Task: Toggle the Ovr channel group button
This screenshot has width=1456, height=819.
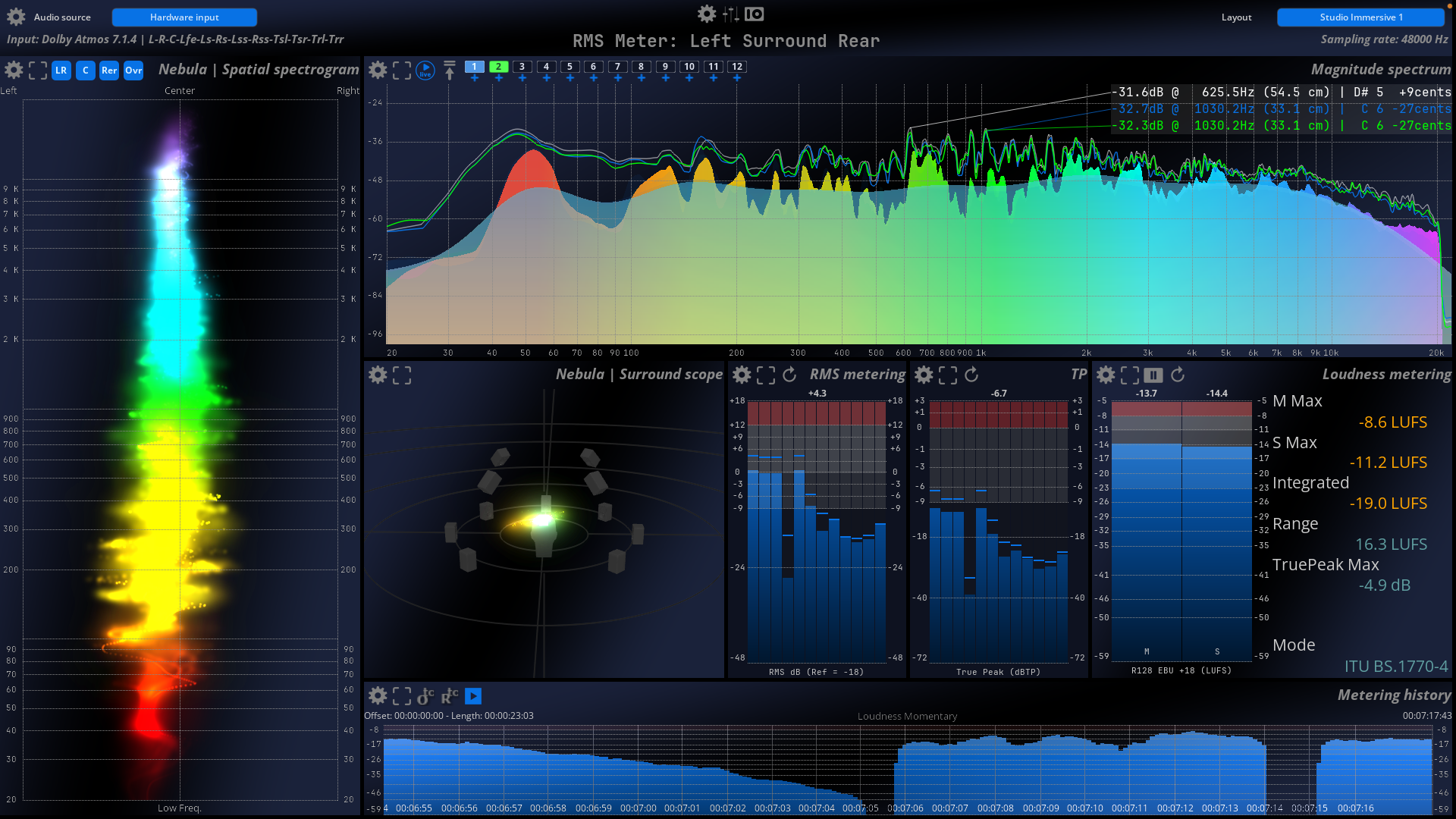Action: click(133, 71)
